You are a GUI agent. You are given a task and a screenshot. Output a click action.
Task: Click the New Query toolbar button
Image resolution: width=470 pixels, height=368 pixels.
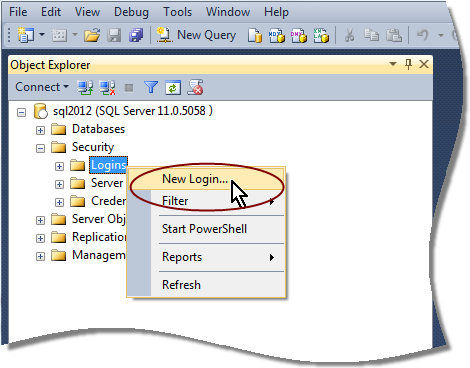(196, 35)
